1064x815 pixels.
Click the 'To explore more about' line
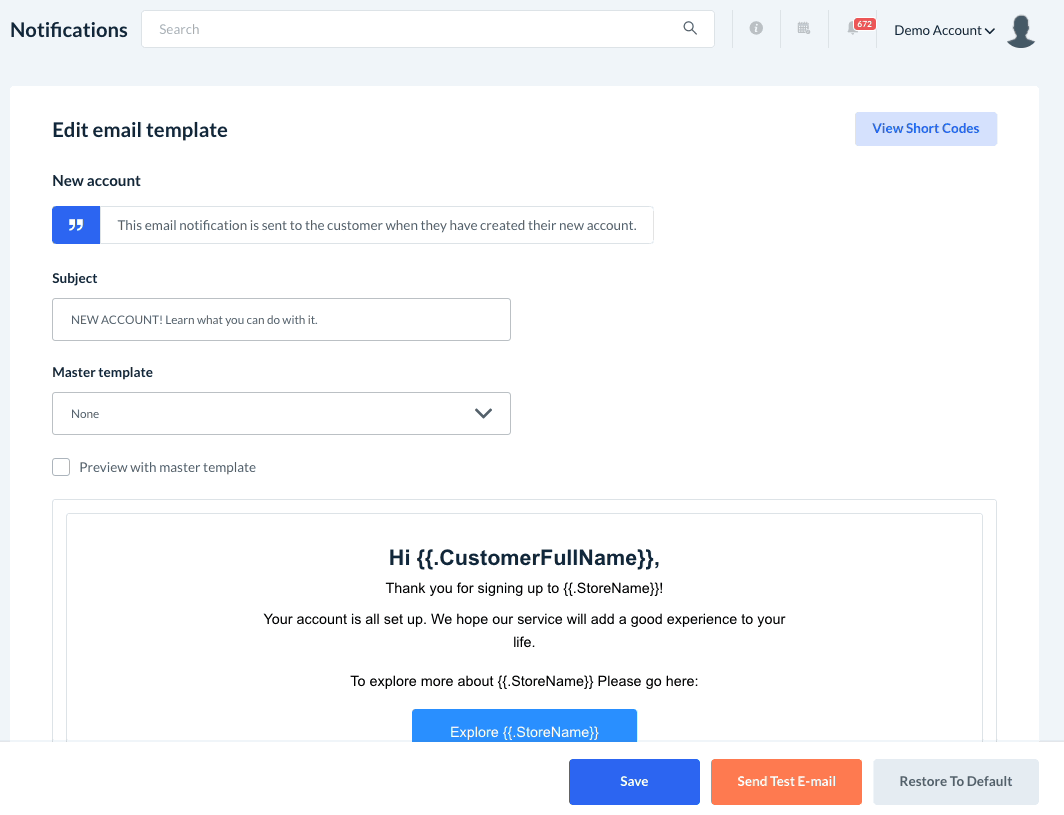(x=524, y=681)
